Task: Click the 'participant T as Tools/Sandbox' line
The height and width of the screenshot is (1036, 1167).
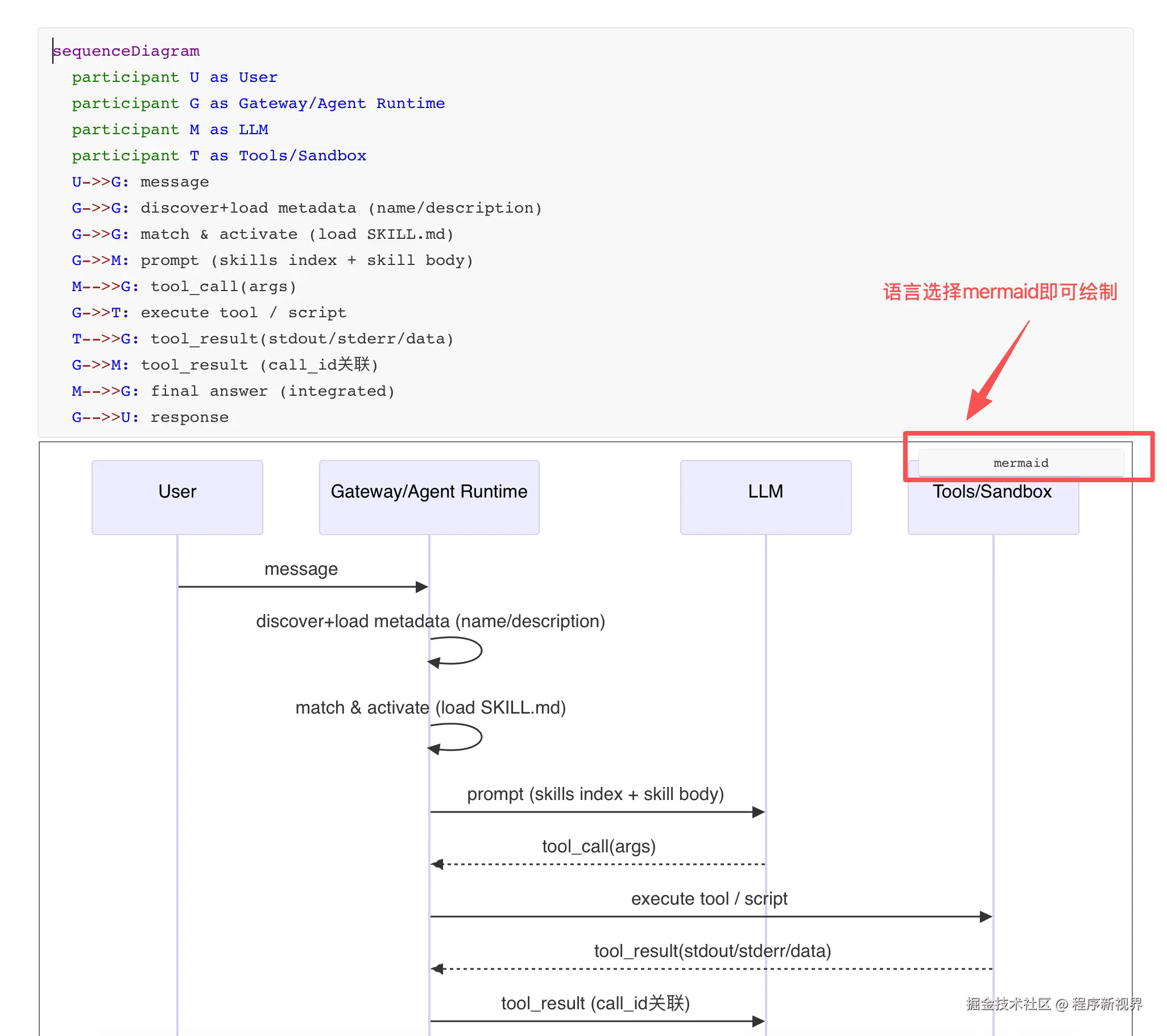Action: [218, 156]
